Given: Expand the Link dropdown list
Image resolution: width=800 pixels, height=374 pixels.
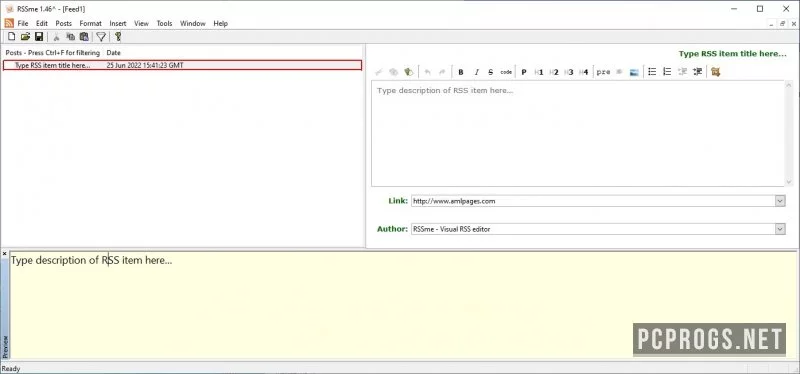Looking at the screenshot, I should coord(780,201).
